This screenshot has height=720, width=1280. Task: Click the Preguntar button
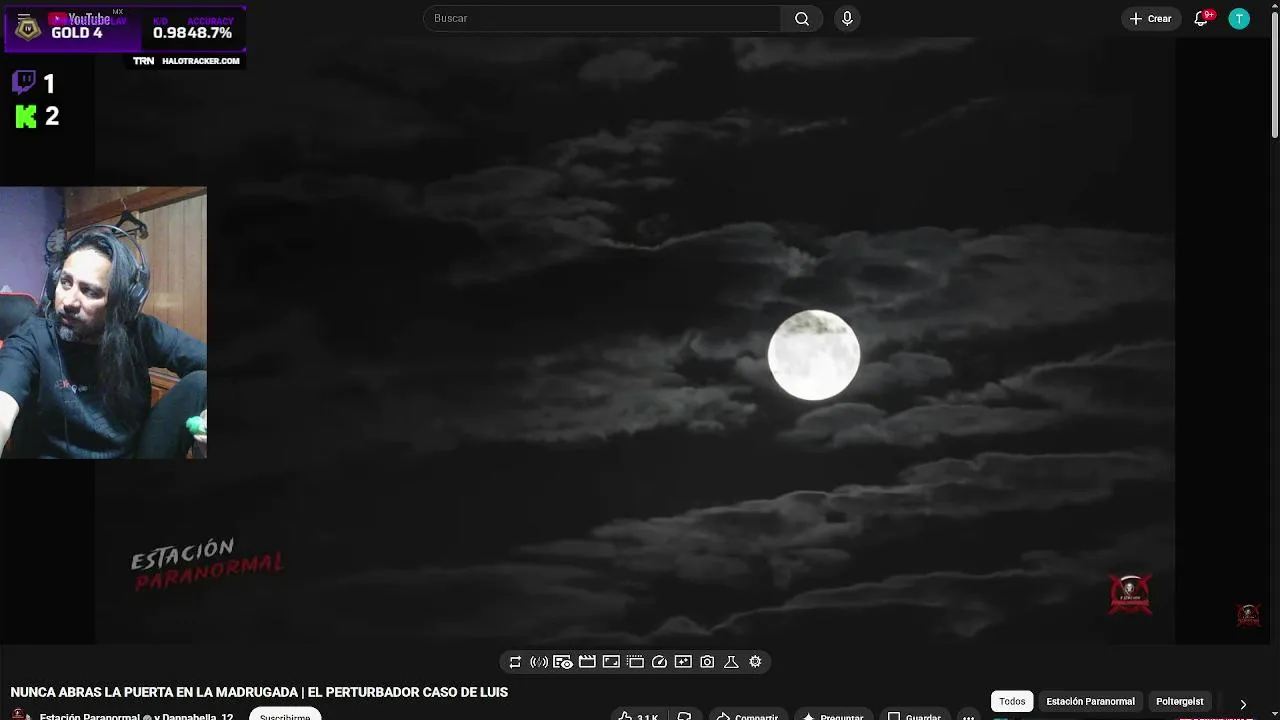(833, 715)
